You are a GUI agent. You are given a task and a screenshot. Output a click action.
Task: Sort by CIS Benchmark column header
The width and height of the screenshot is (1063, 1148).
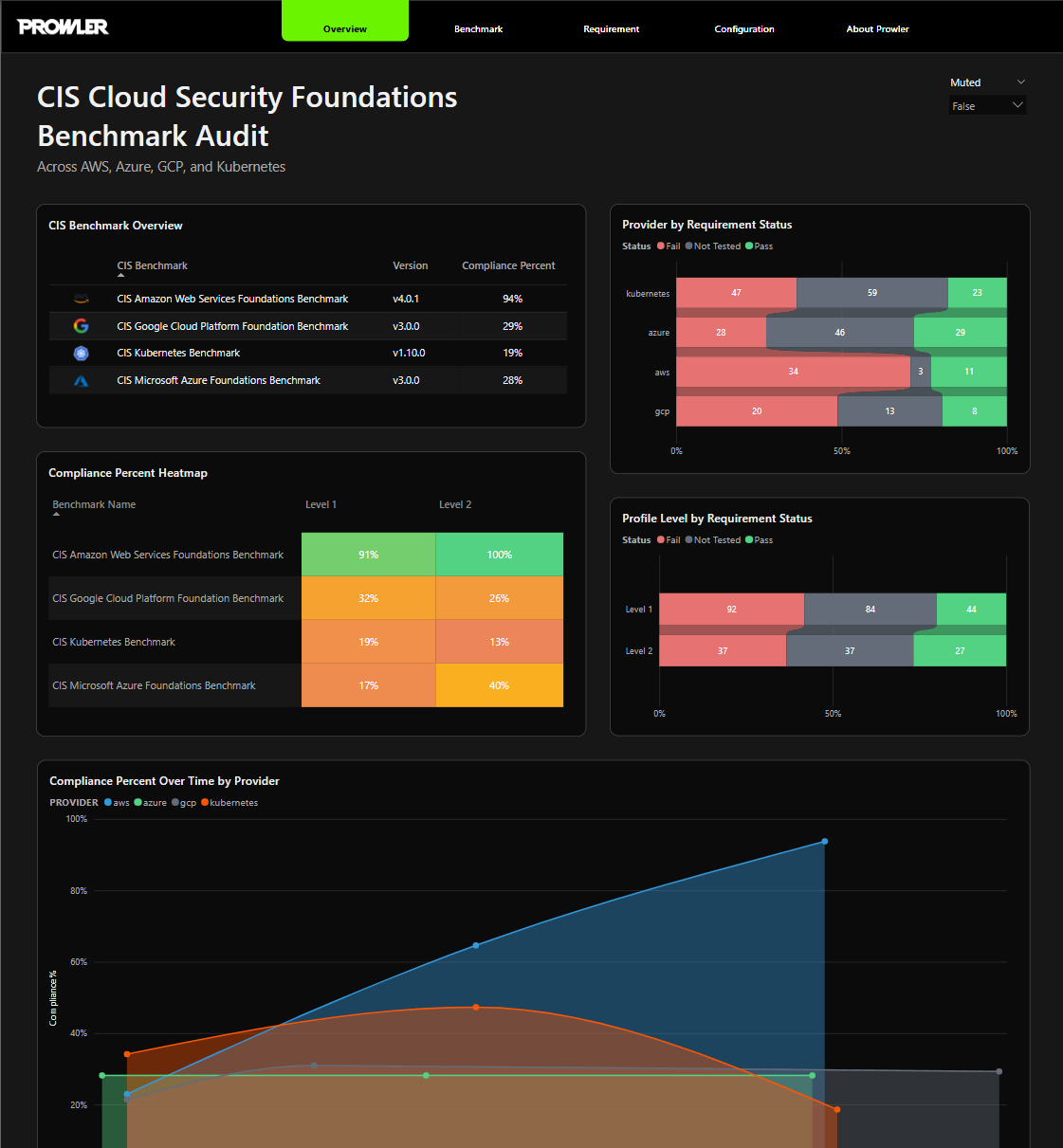(x=152, y=265)
